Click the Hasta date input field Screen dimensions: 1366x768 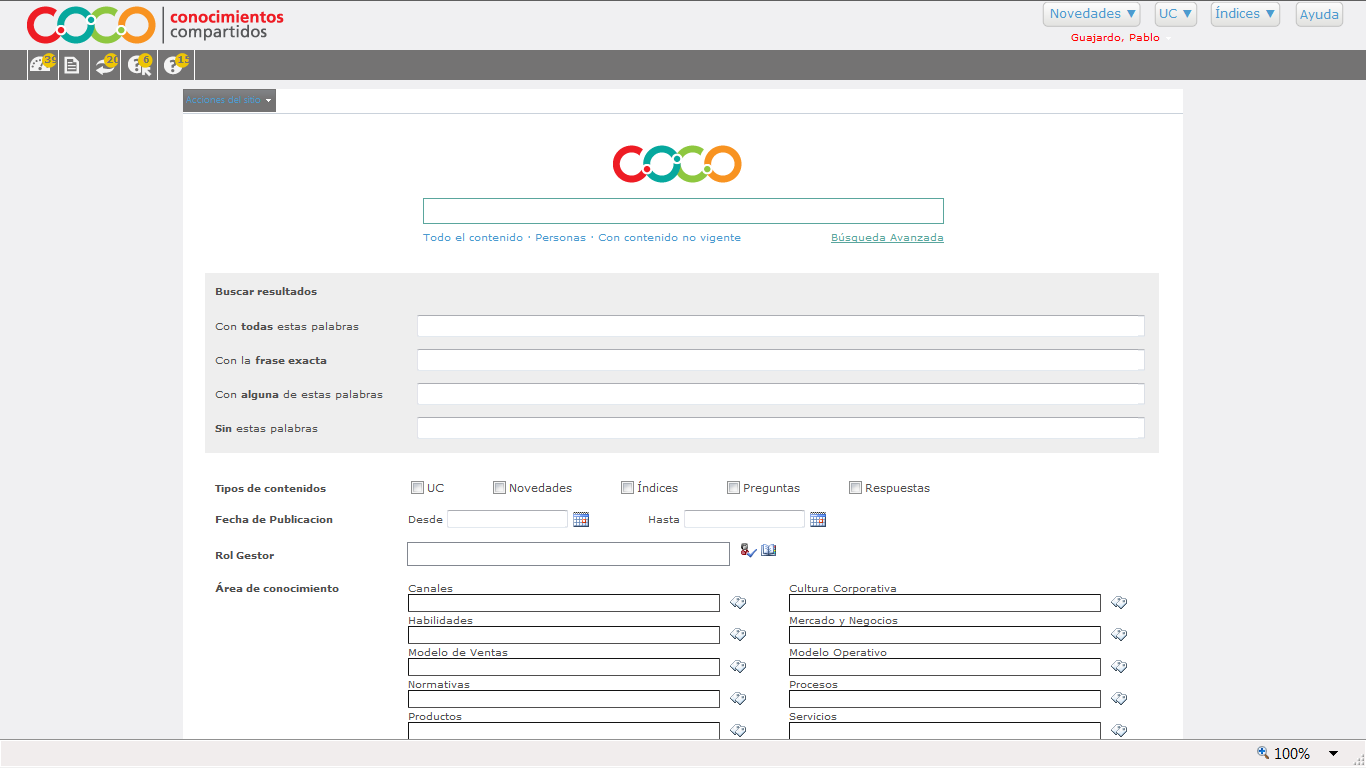pyautogui.click(x=745, y=519)
